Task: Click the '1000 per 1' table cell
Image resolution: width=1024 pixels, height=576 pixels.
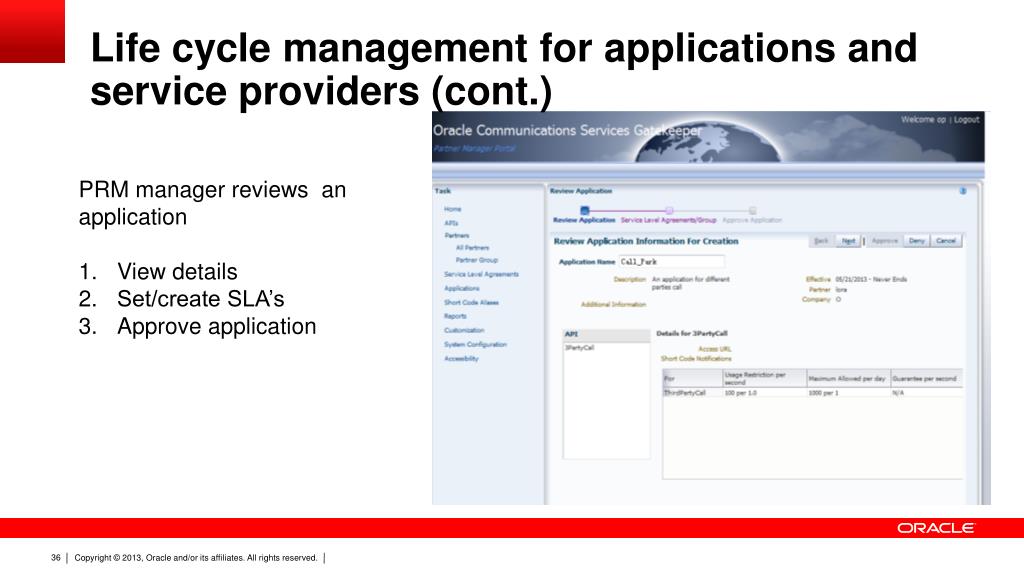Action: tap(824, 393)
